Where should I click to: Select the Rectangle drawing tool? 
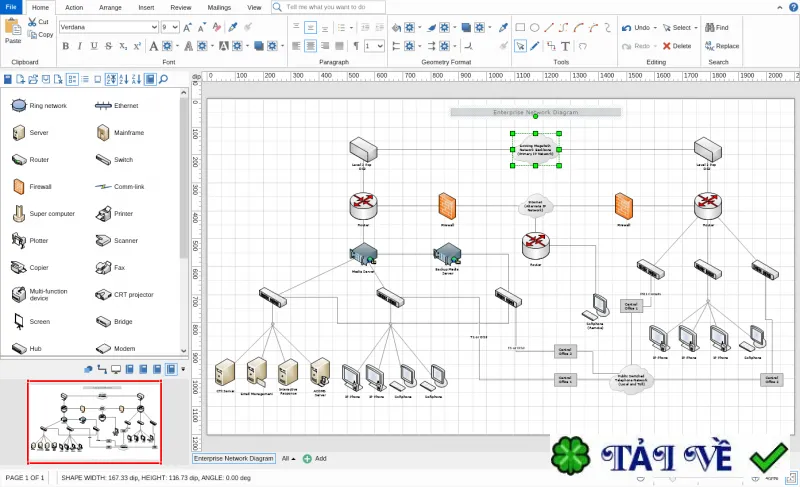[520, 28]
